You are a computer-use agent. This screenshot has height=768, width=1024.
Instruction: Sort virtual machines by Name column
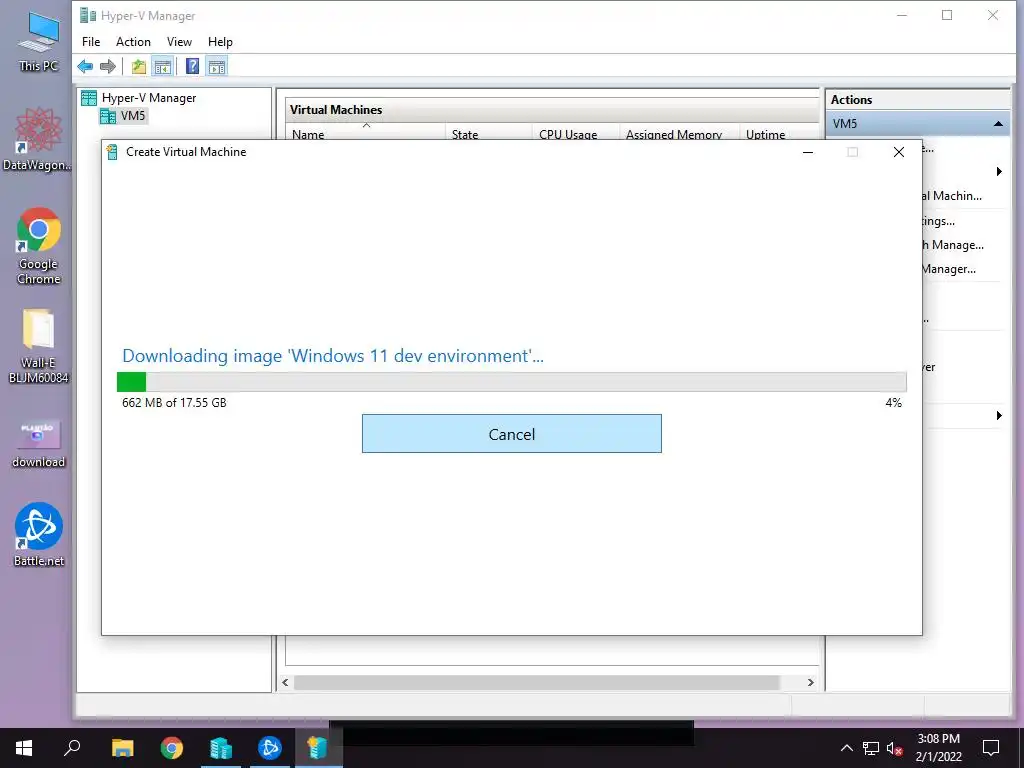pyautogui.click(x=365, y=134)
